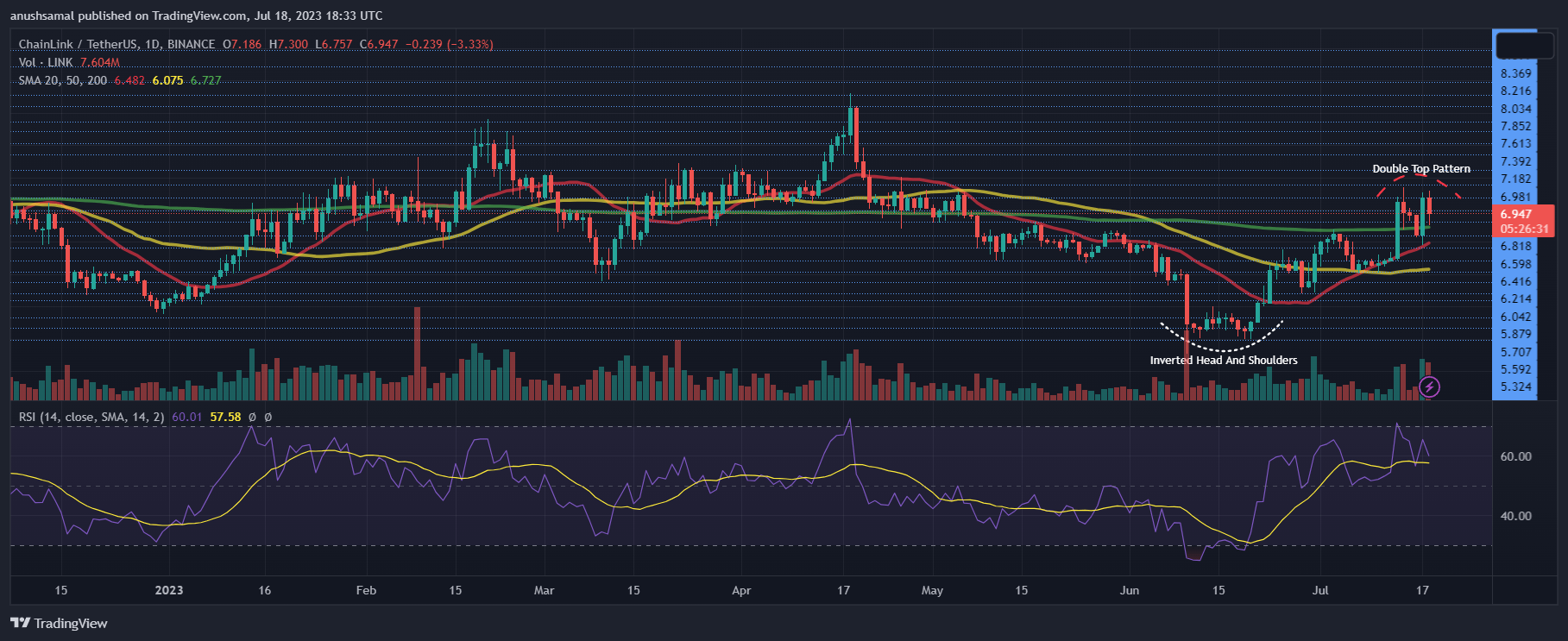The width and height of the screenshot is (1568, 641).
Task: Click the yellow RSI average value 57.58
Action: [225, 417]
